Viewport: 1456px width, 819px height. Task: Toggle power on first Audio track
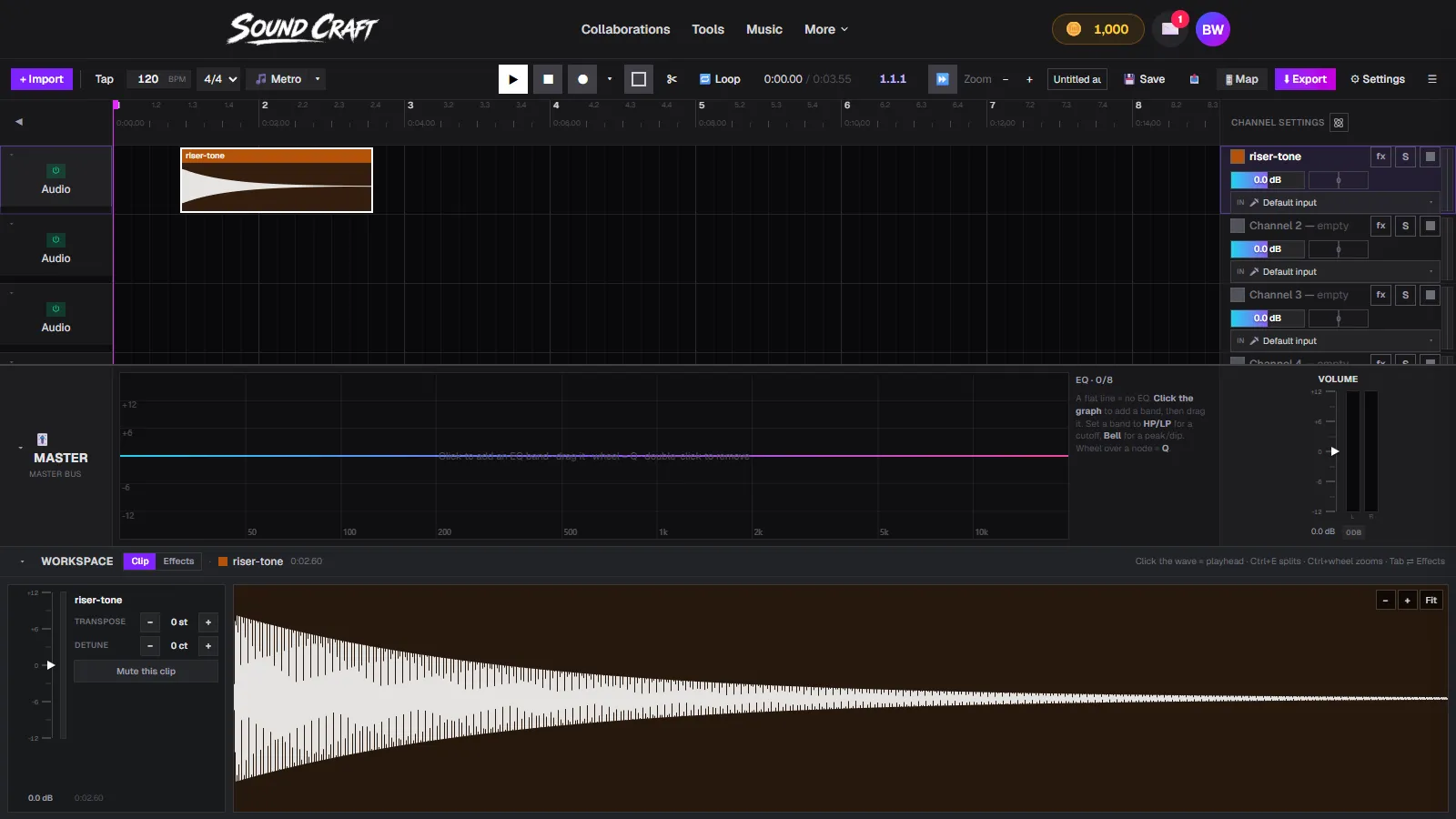(x=56, y=171)
